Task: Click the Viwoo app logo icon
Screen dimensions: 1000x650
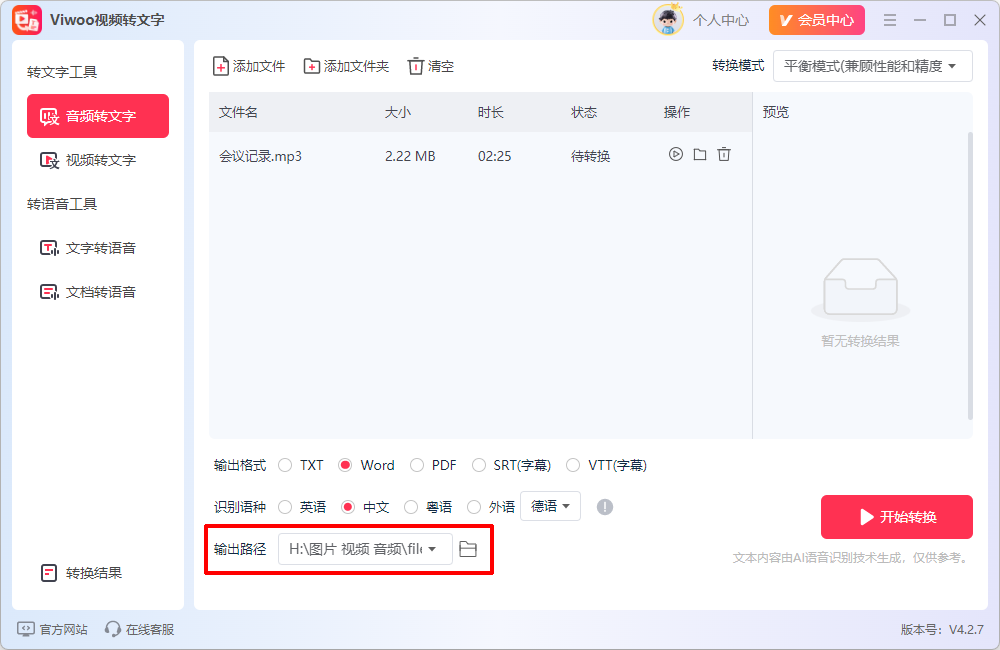Action: [x=27, y=20]
